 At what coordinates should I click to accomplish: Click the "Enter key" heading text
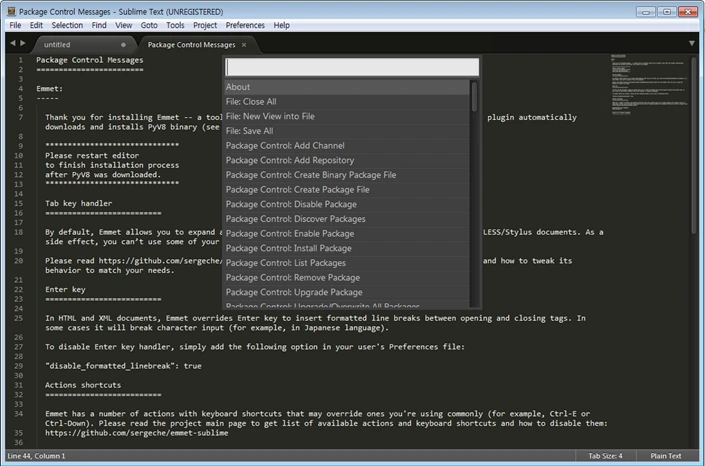click(65, 290)
